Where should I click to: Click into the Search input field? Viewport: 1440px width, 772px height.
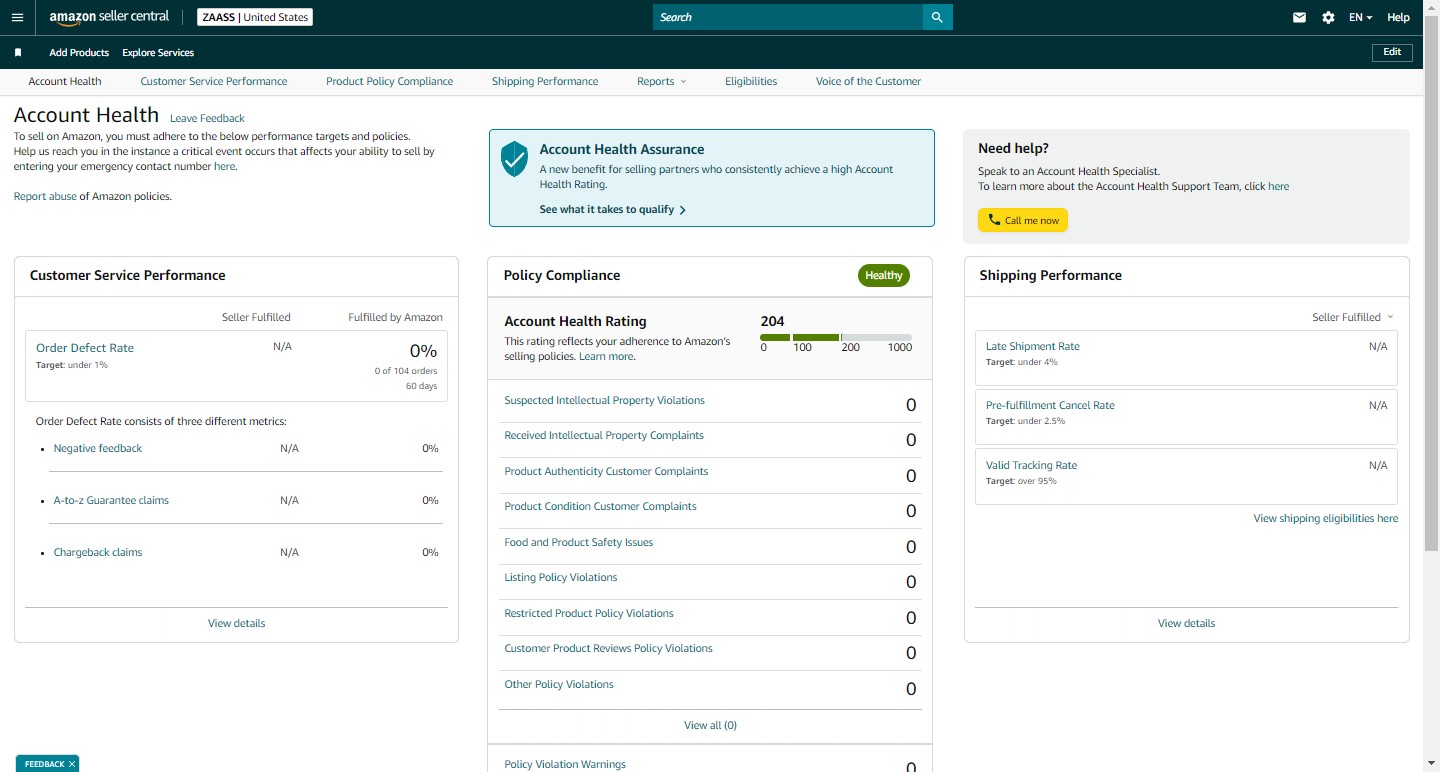click(788, 17)
